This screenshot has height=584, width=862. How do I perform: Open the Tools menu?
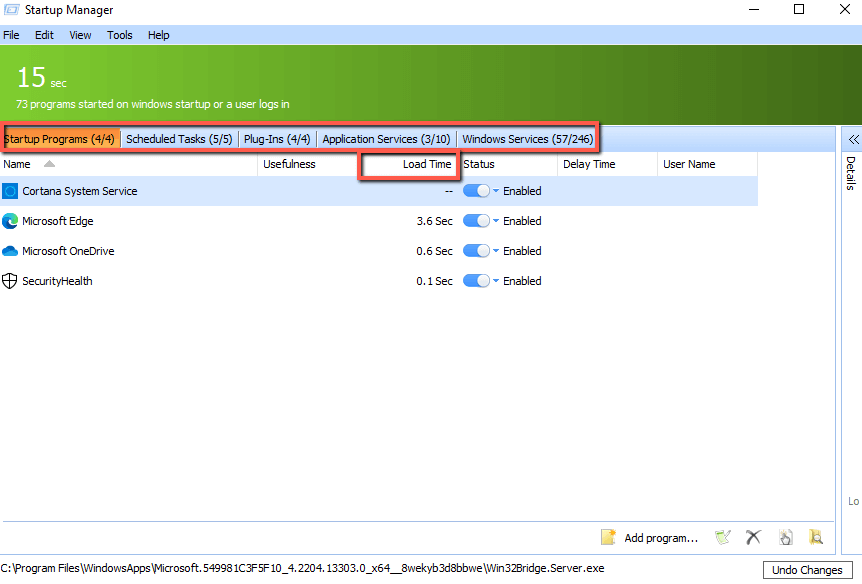pos(120,35)
